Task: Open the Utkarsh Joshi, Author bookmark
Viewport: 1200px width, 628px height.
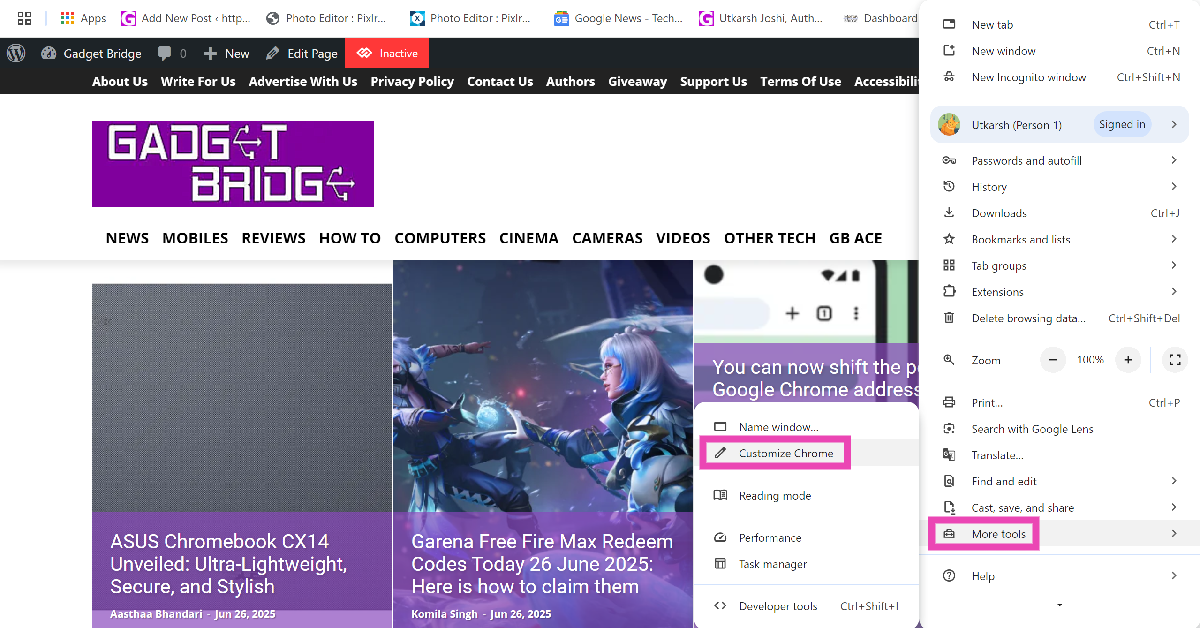Action: pyautogui.click(x=762, y=18)
